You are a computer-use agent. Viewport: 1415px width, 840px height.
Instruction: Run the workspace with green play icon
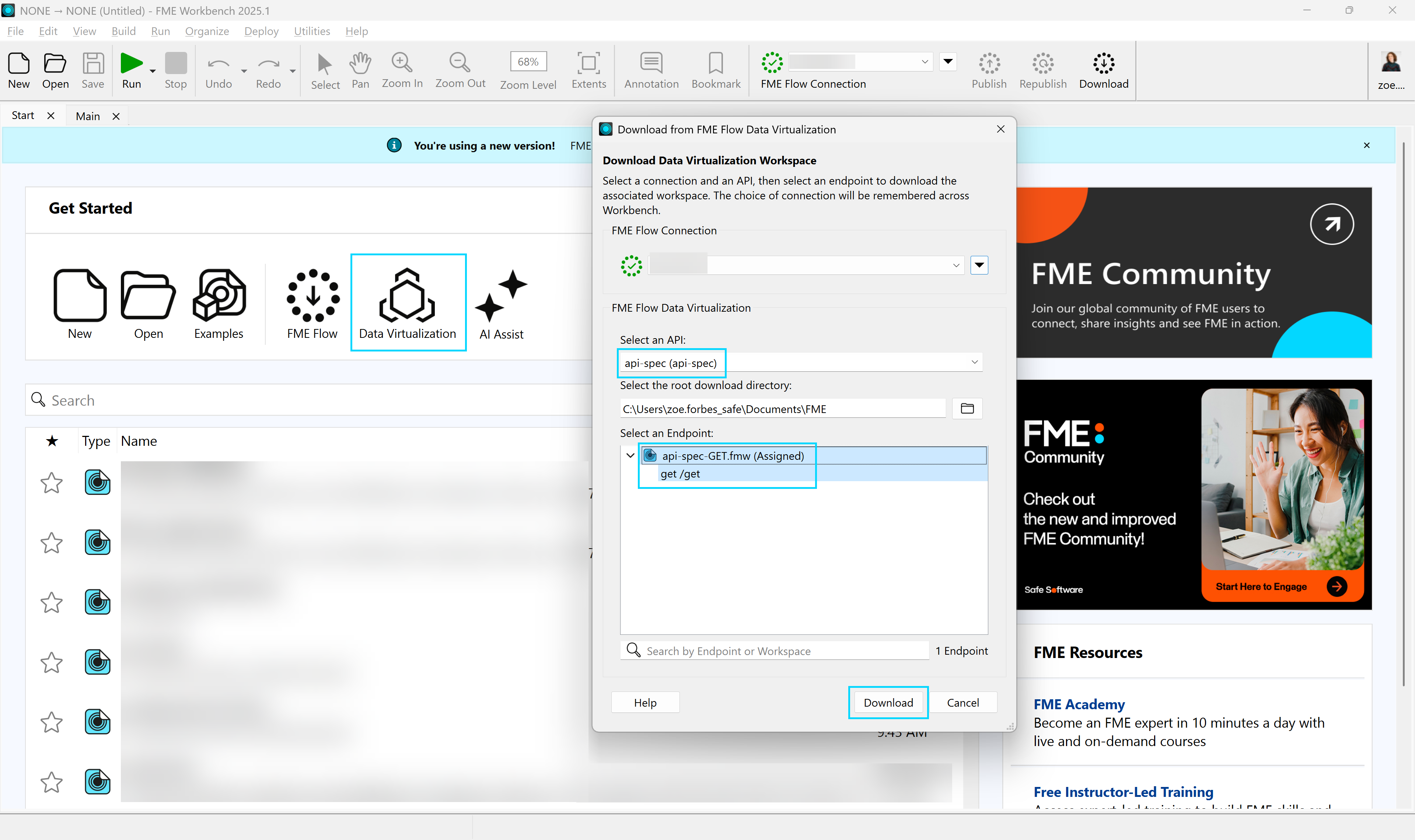pos(131,63)
